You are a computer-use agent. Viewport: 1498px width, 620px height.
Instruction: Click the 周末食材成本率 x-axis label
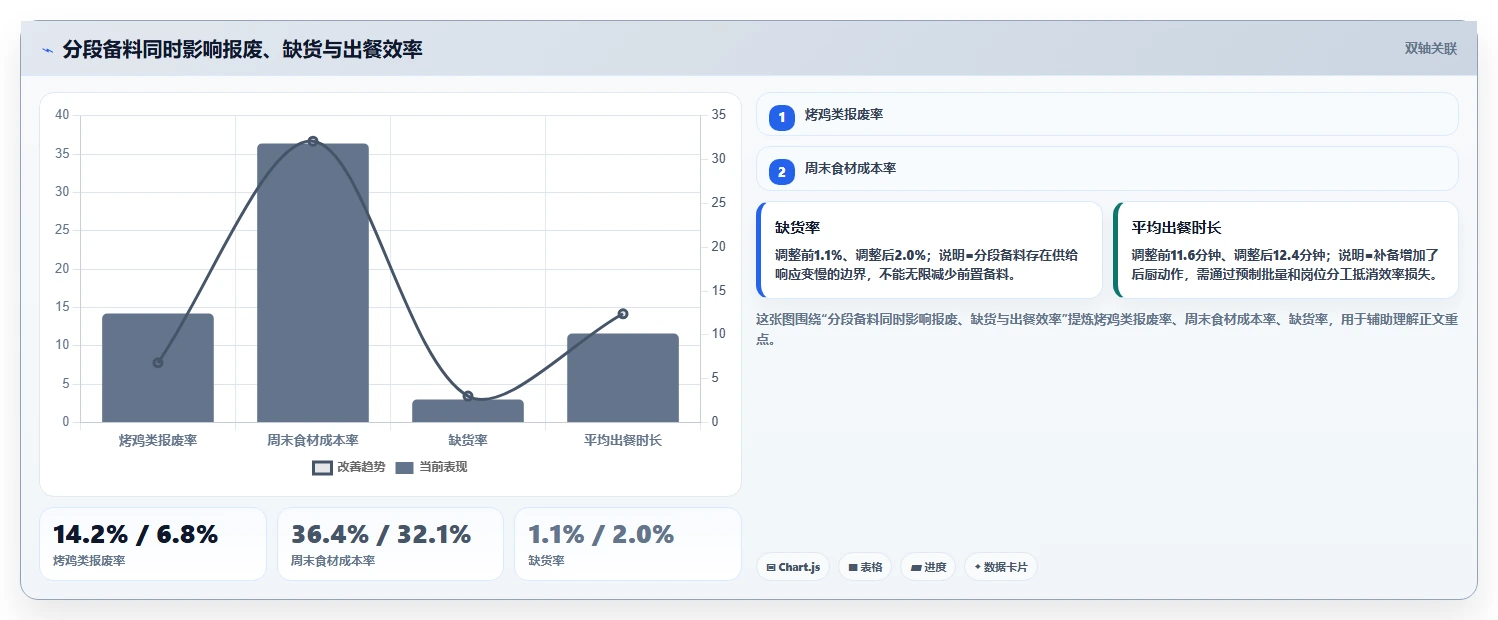(313, 440)
